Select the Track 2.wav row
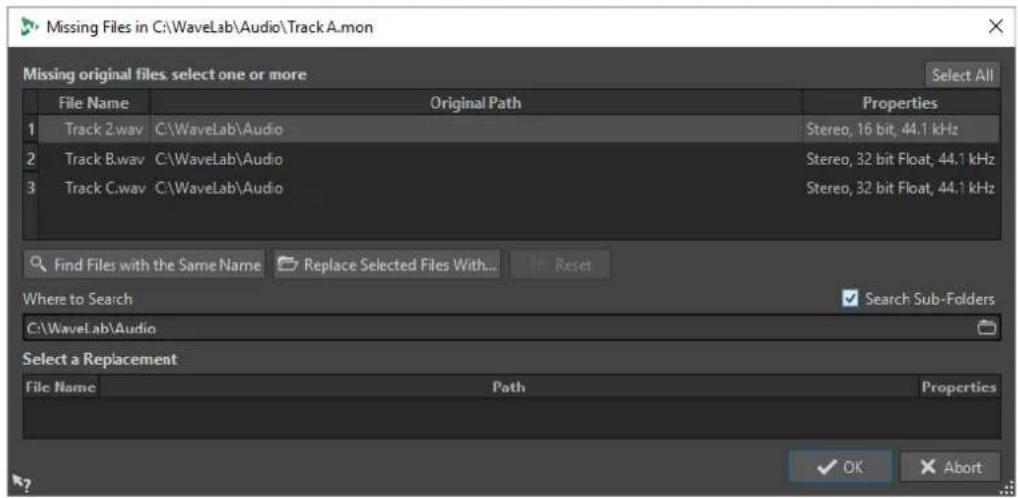 [x=511, y=129]
